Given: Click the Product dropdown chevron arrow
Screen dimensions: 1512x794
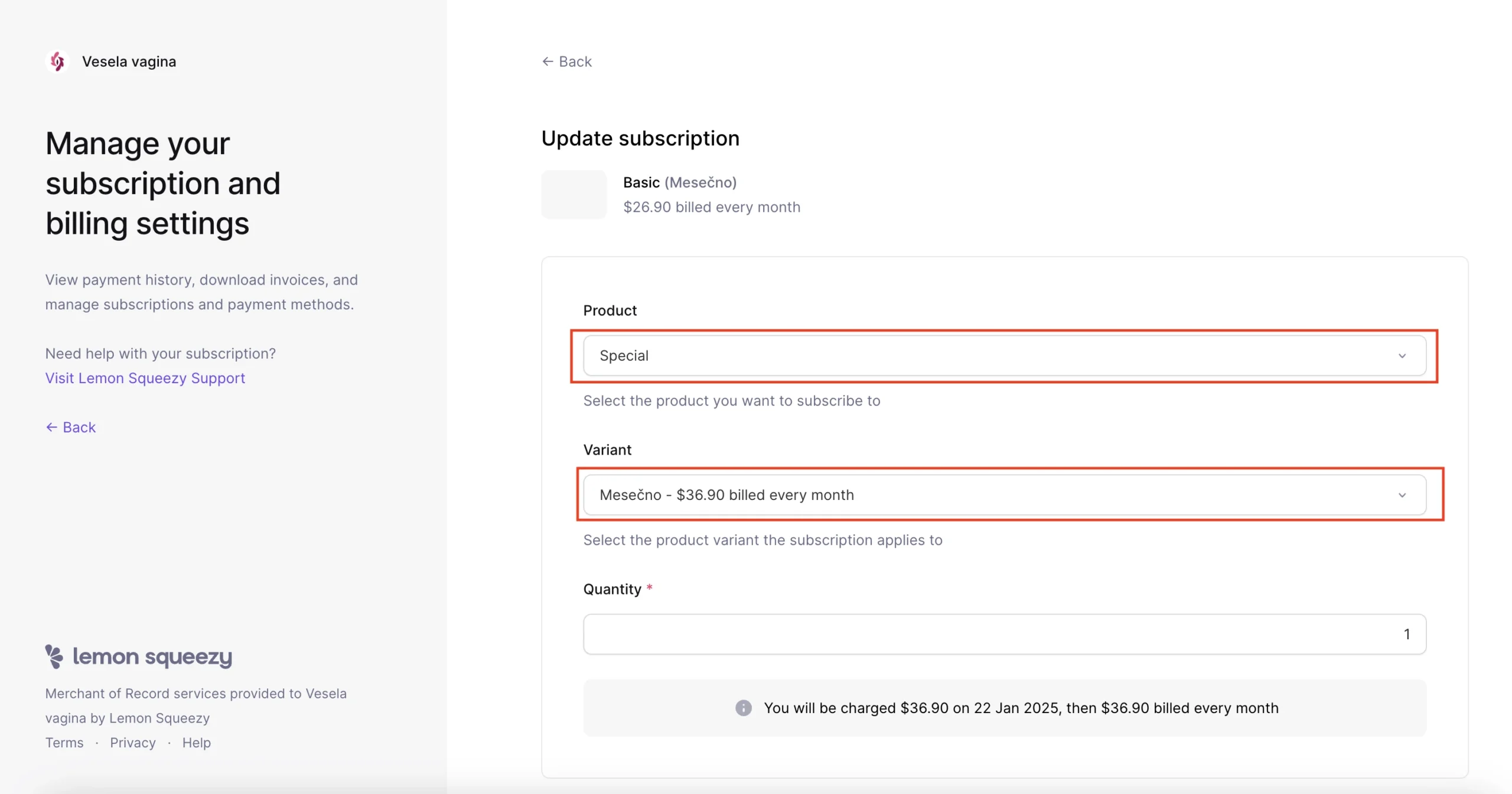Looking at the screenshot, I should click(x=1402, y=356).
